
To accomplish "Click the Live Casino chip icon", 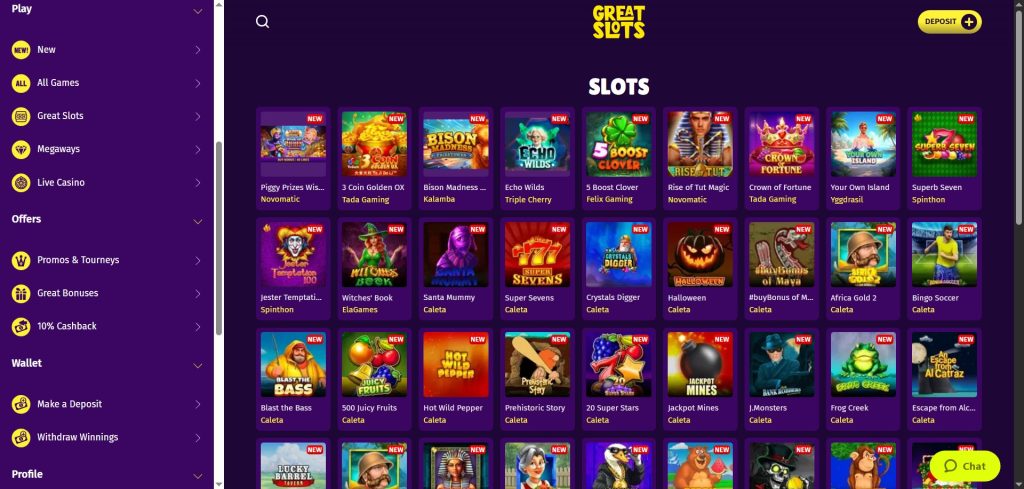I will pyautogui.click(x=21, y=183).
